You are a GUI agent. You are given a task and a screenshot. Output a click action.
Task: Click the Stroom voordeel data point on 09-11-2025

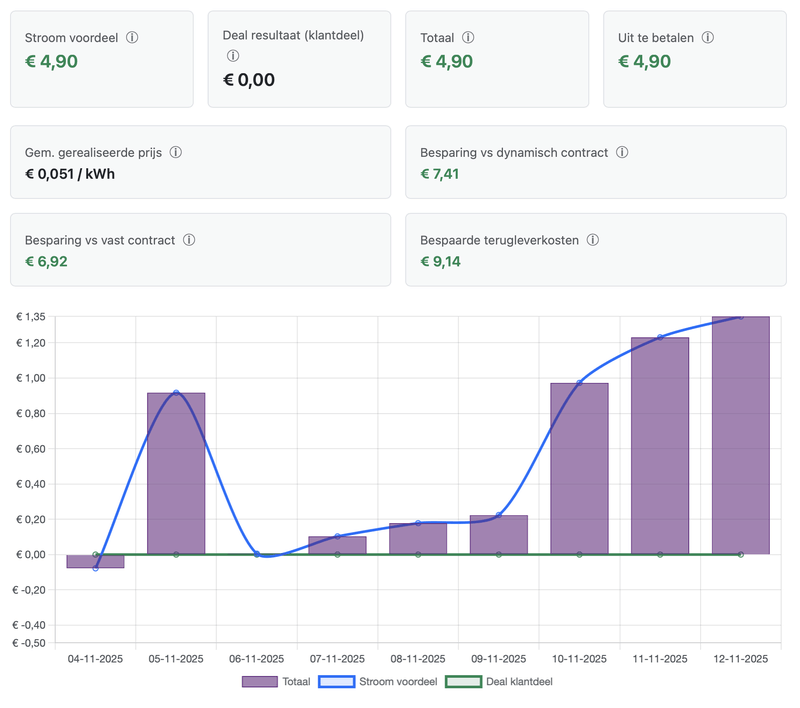[x=499, y=515]
